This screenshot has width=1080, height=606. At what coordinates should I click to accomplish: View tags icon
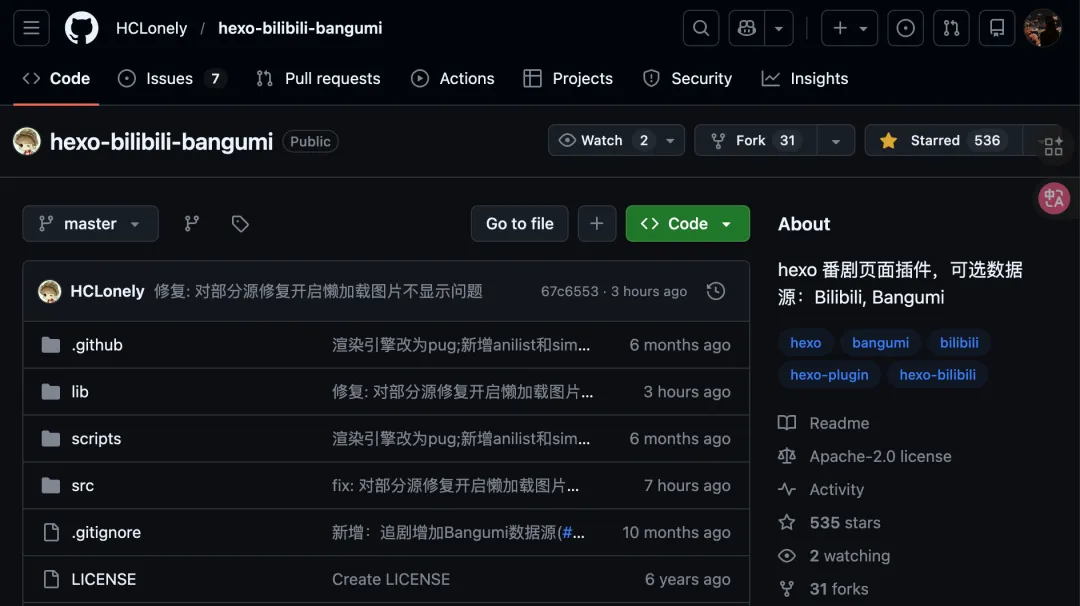tap(240, 224)
